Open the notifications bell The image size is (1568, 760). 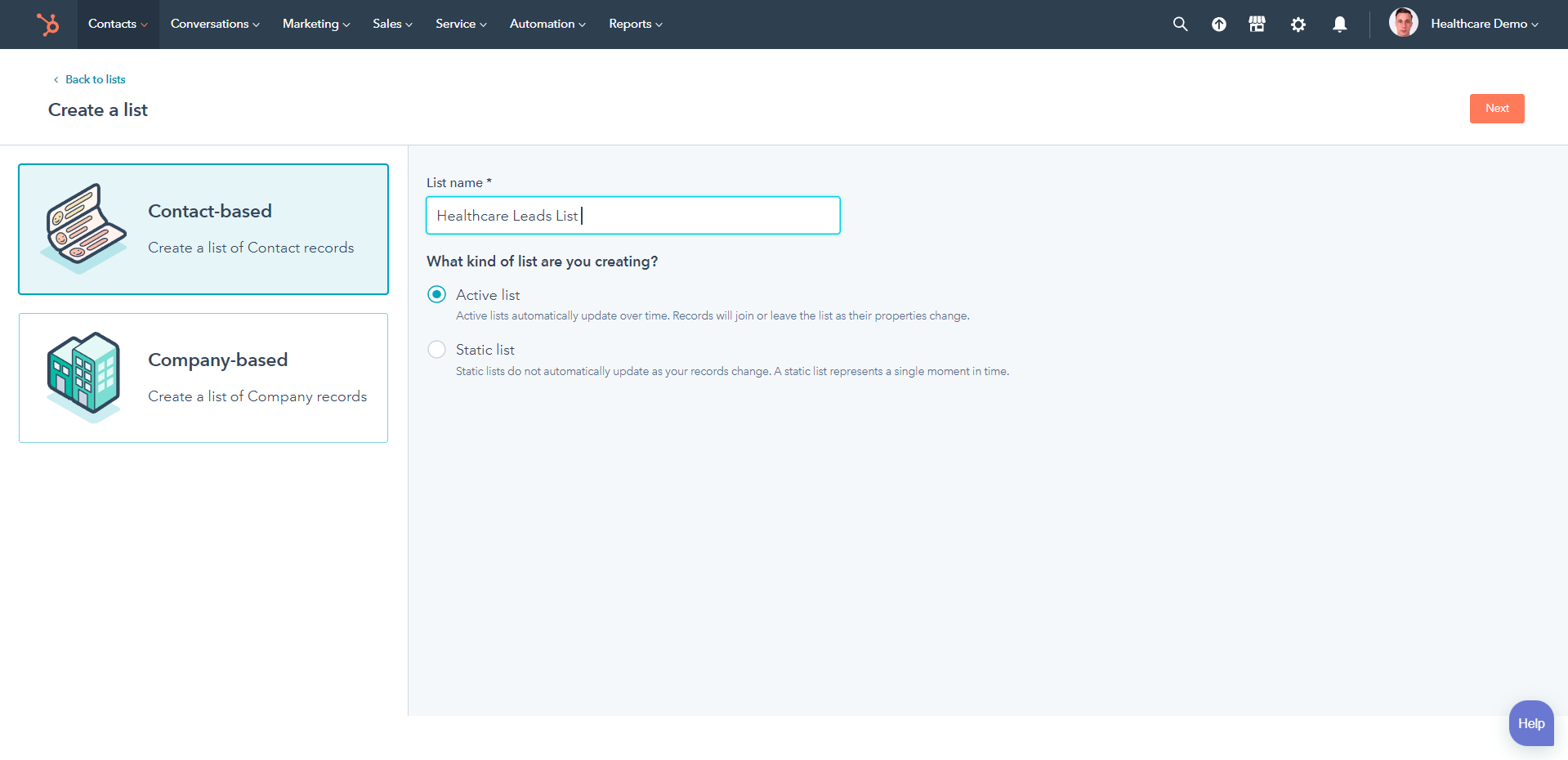coord(1339,25)
